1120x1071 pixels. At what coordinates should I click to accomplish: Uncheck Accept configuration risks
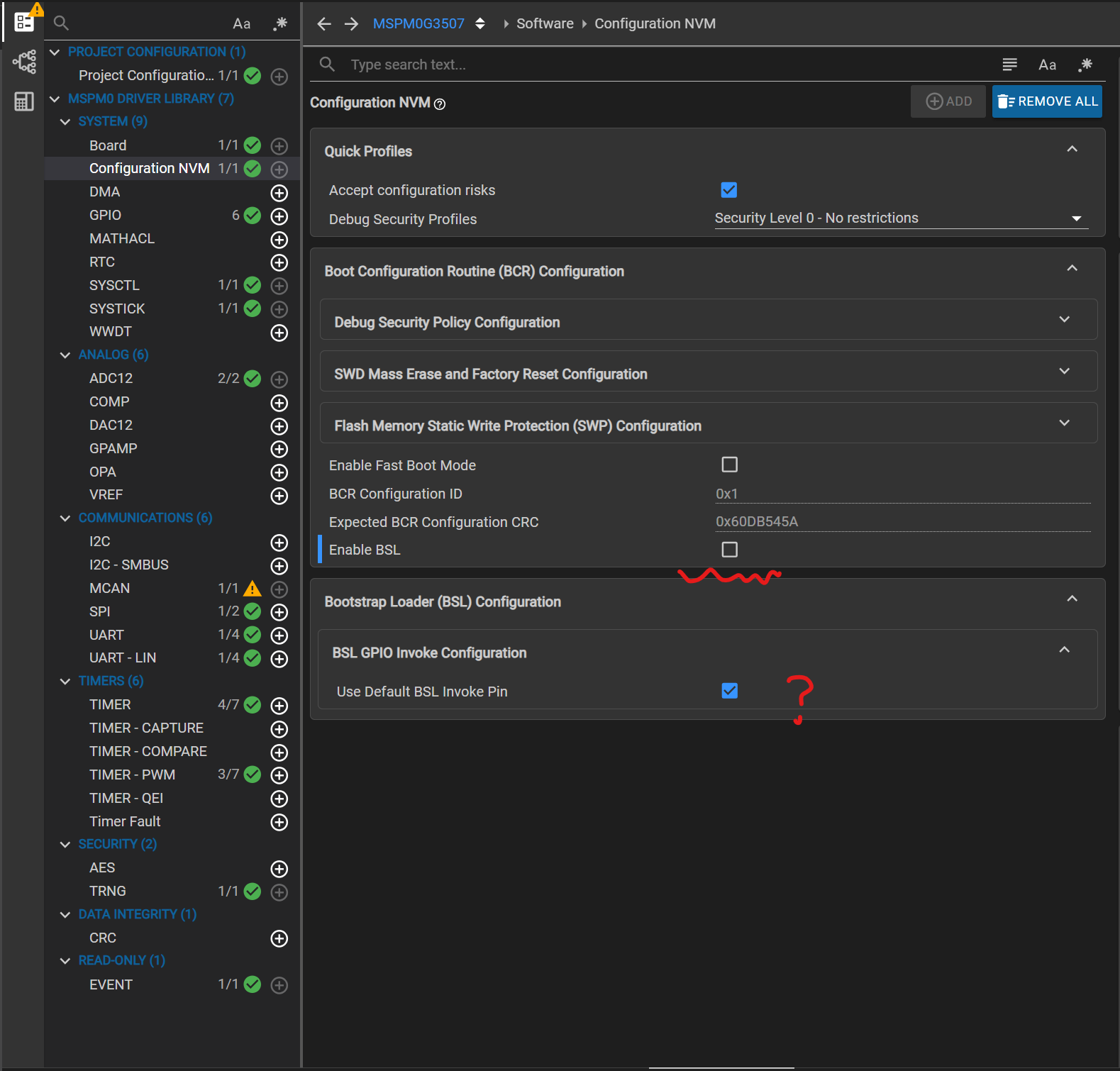(729, 190)
